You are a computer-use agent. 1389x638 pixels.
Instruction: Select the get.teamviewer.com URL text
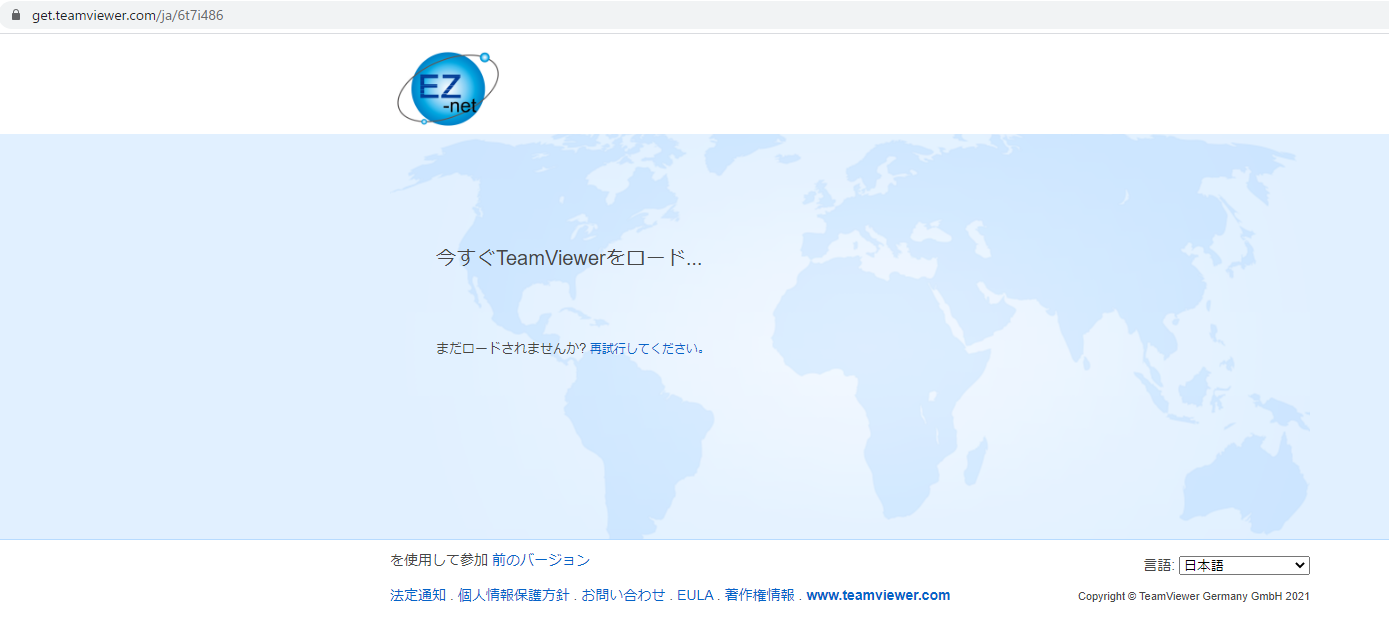[128, 16]
